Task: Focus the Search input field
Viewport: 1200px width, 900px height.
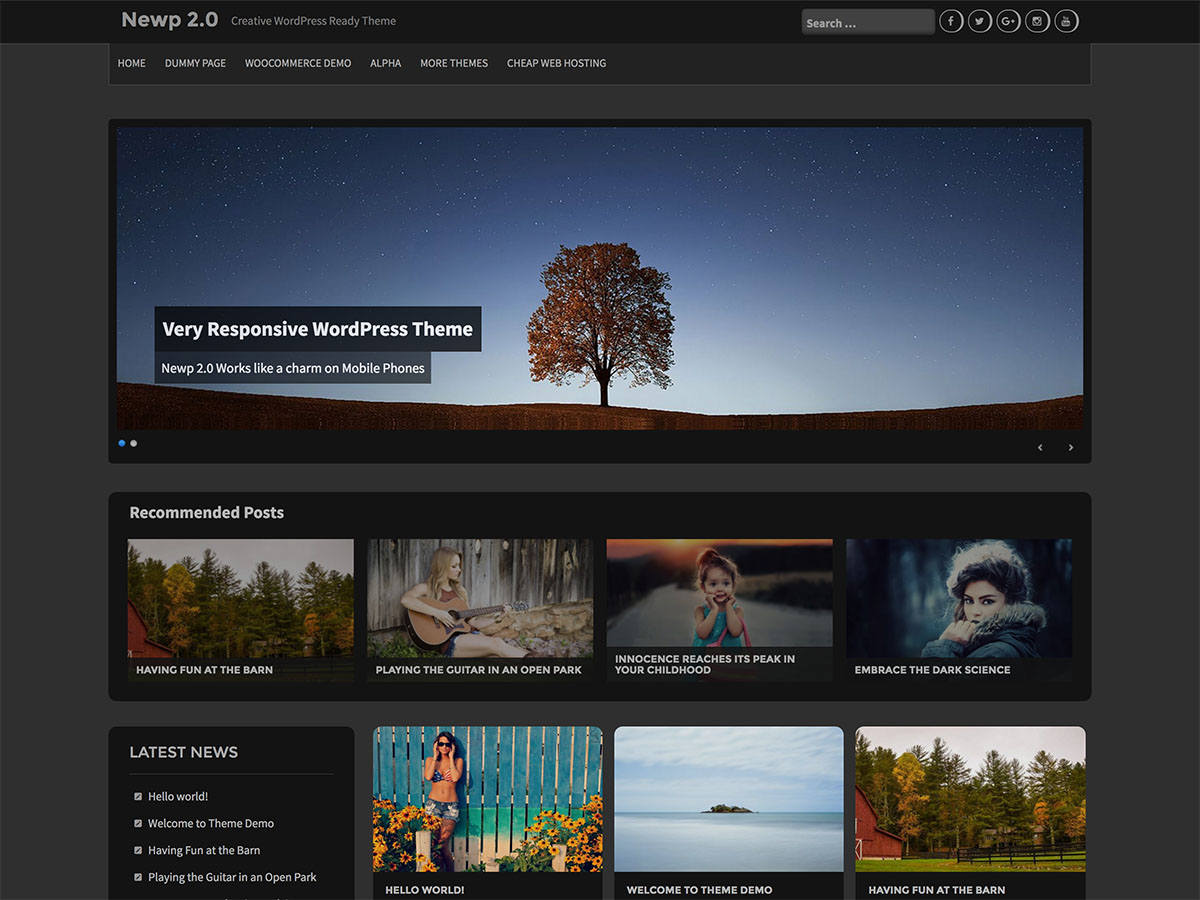Action: click(x=868, y=22)
